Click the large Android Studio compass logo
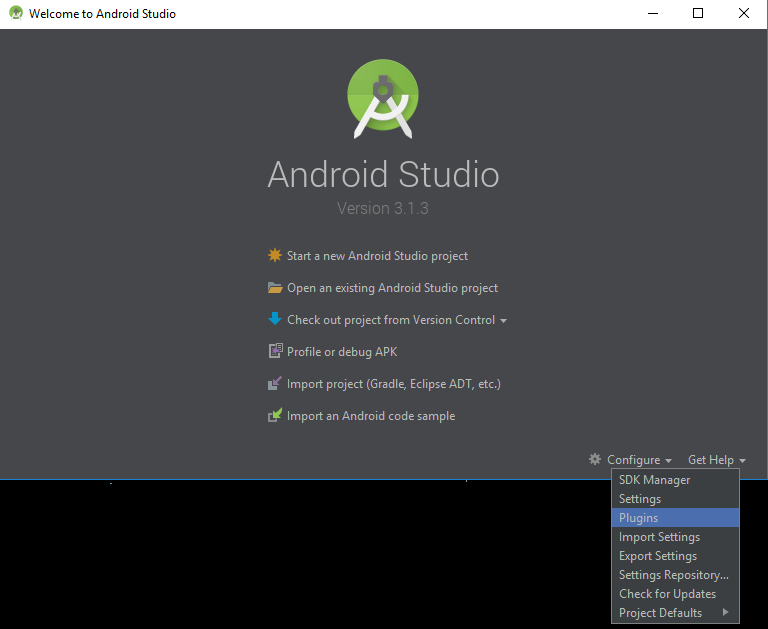Image resolution: width=768 pixels, height=629 pixels. click(x=383, y=99)
